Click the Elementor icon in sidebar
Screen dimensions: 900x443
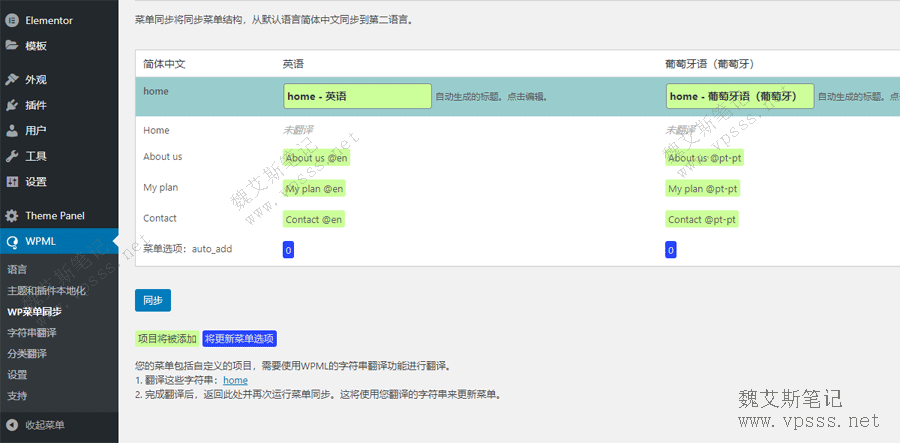tap(12, 20)
